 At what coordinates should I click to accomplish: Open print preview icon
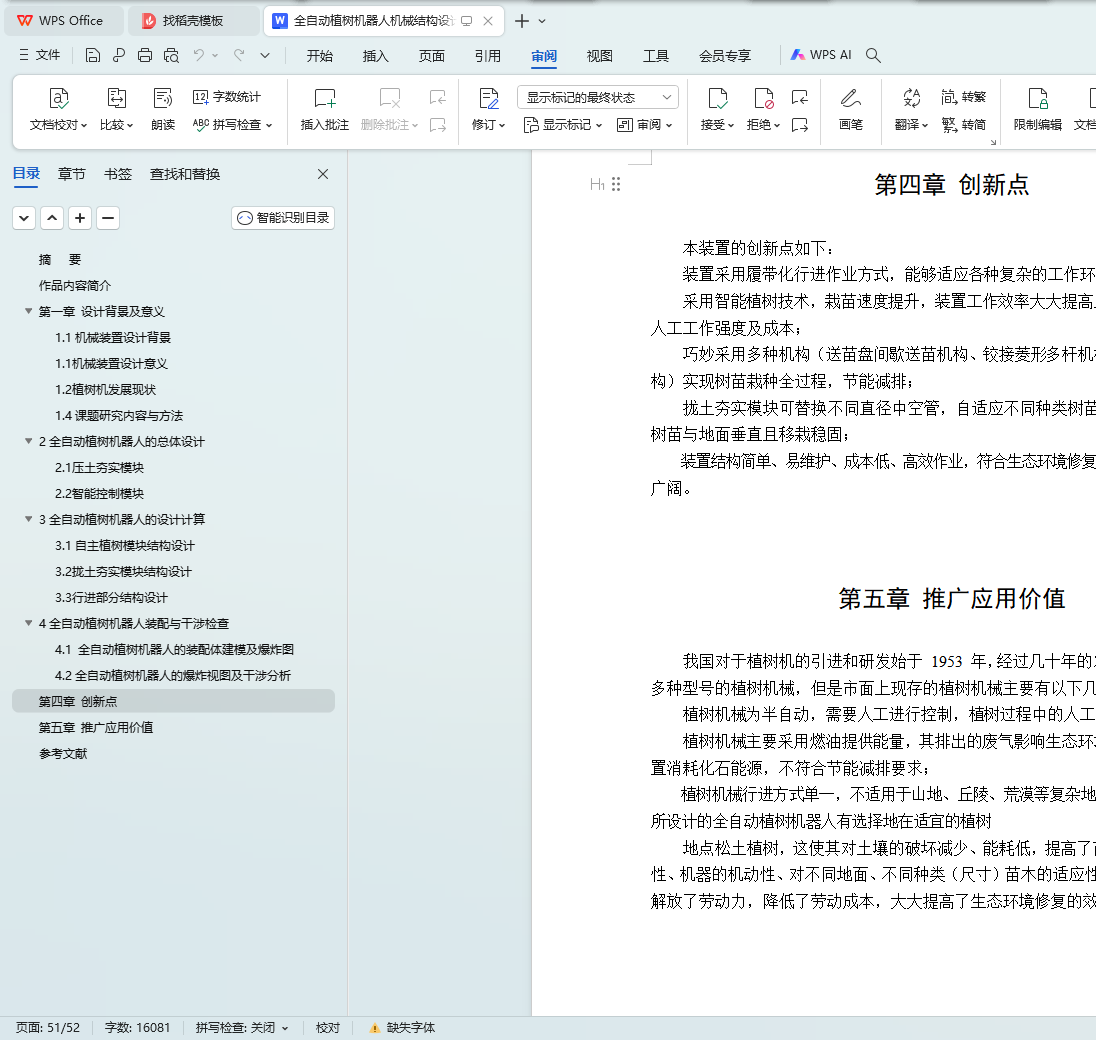(171, 55)
